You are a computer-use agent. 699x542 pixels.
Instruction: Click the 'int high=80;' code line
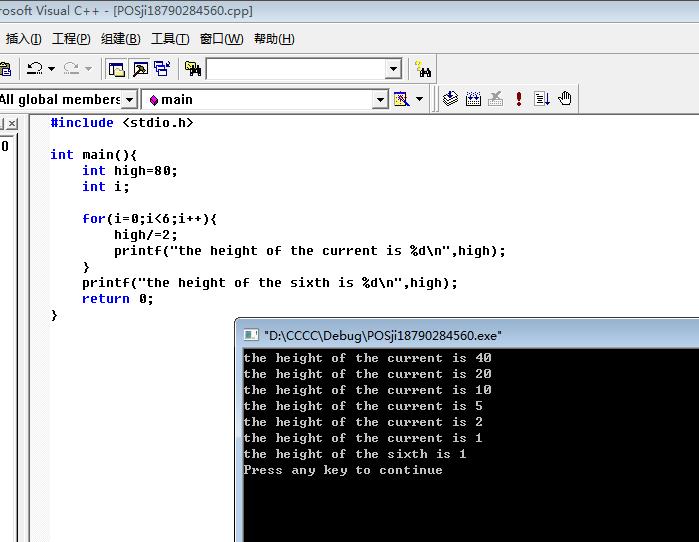(130, 171)
